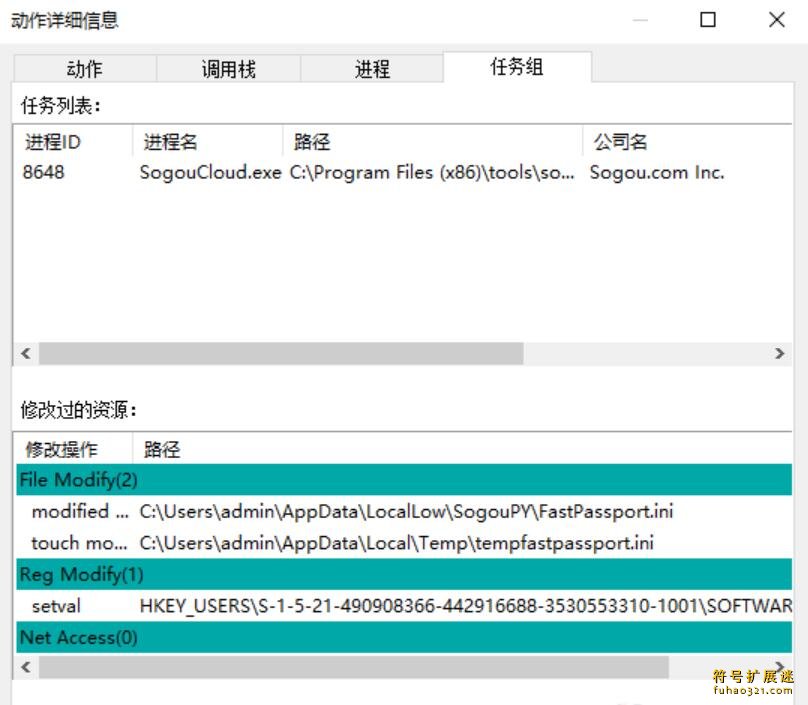
Task: Click 路径 header in modified resources list
Action: (x=462, y=449)
